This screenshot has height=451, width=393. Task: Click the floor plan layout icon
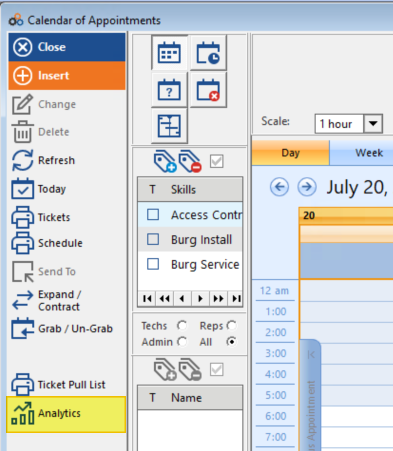(x=169, y=126)
